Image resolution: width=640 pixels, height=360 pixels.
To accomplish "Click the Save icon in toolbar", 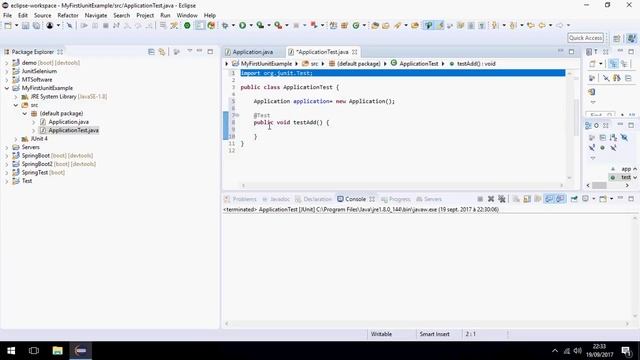I will (25, 25).
